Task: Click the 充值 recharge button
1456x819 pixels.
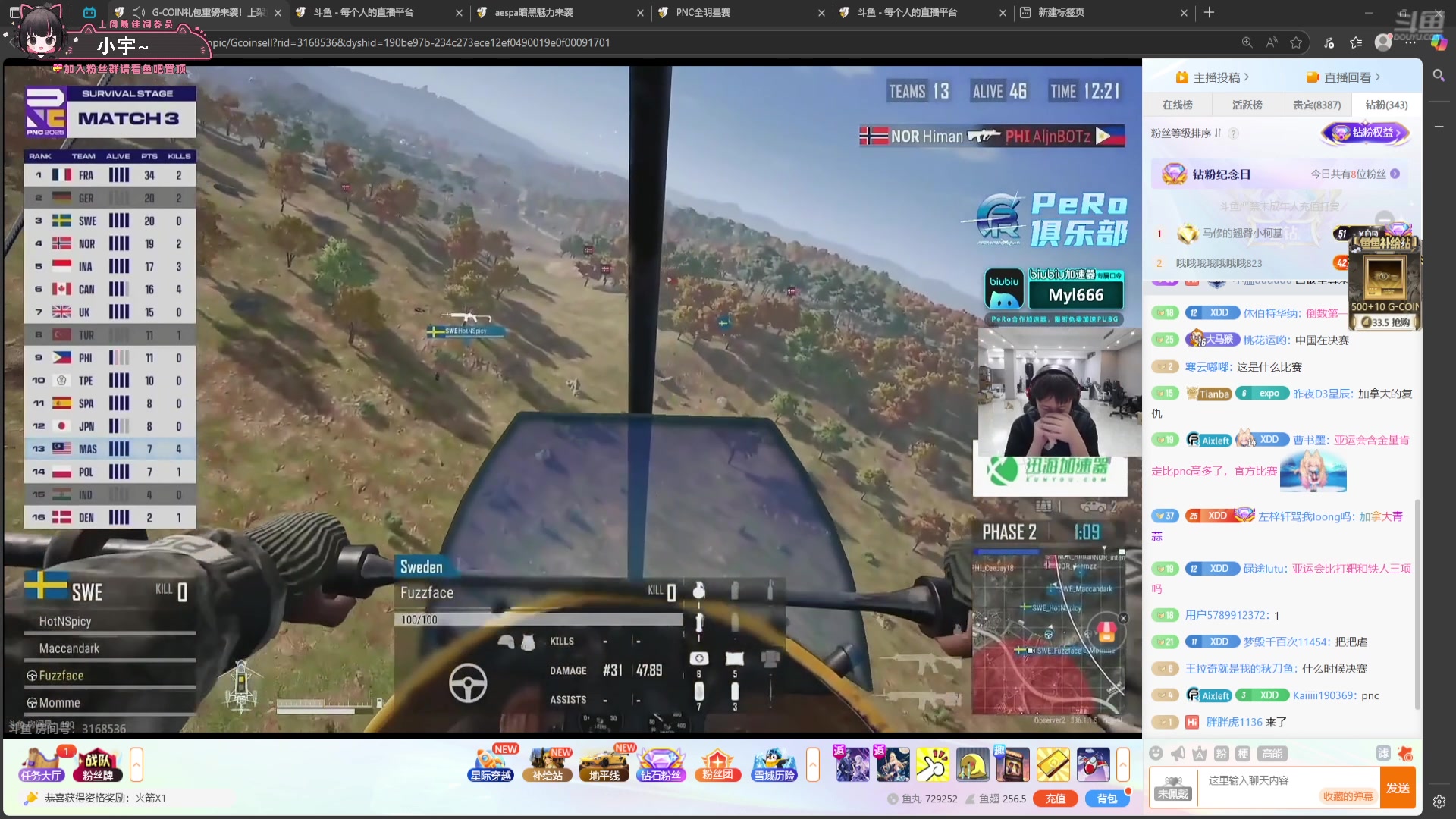Action: coord(1056,799)
